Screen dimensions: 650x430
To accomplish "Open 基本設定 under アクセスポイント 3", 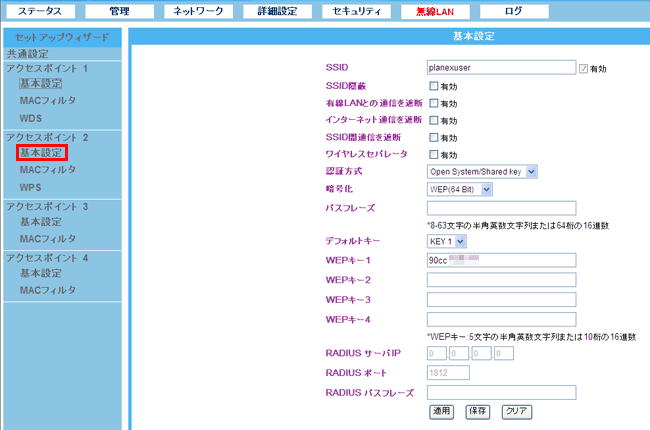I will 41,222.
